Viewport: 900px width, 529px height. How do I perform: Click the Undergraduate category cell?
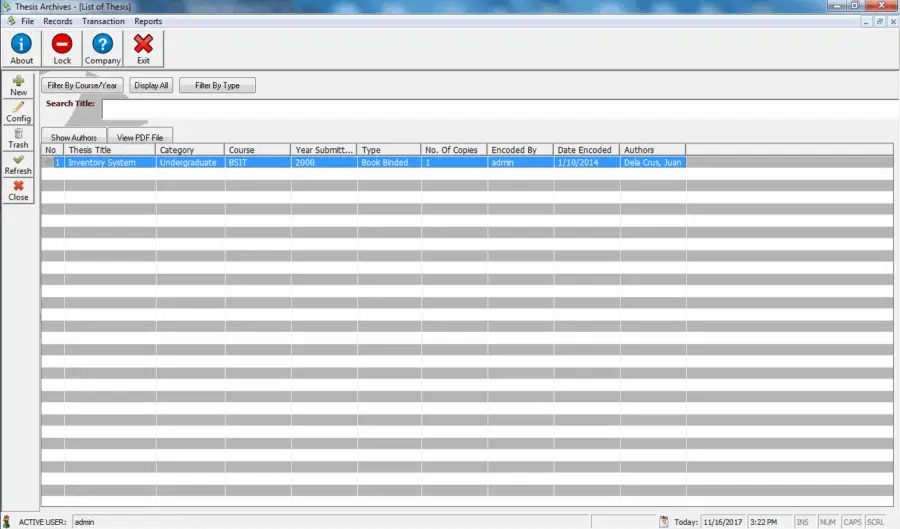tap(190, 162)
